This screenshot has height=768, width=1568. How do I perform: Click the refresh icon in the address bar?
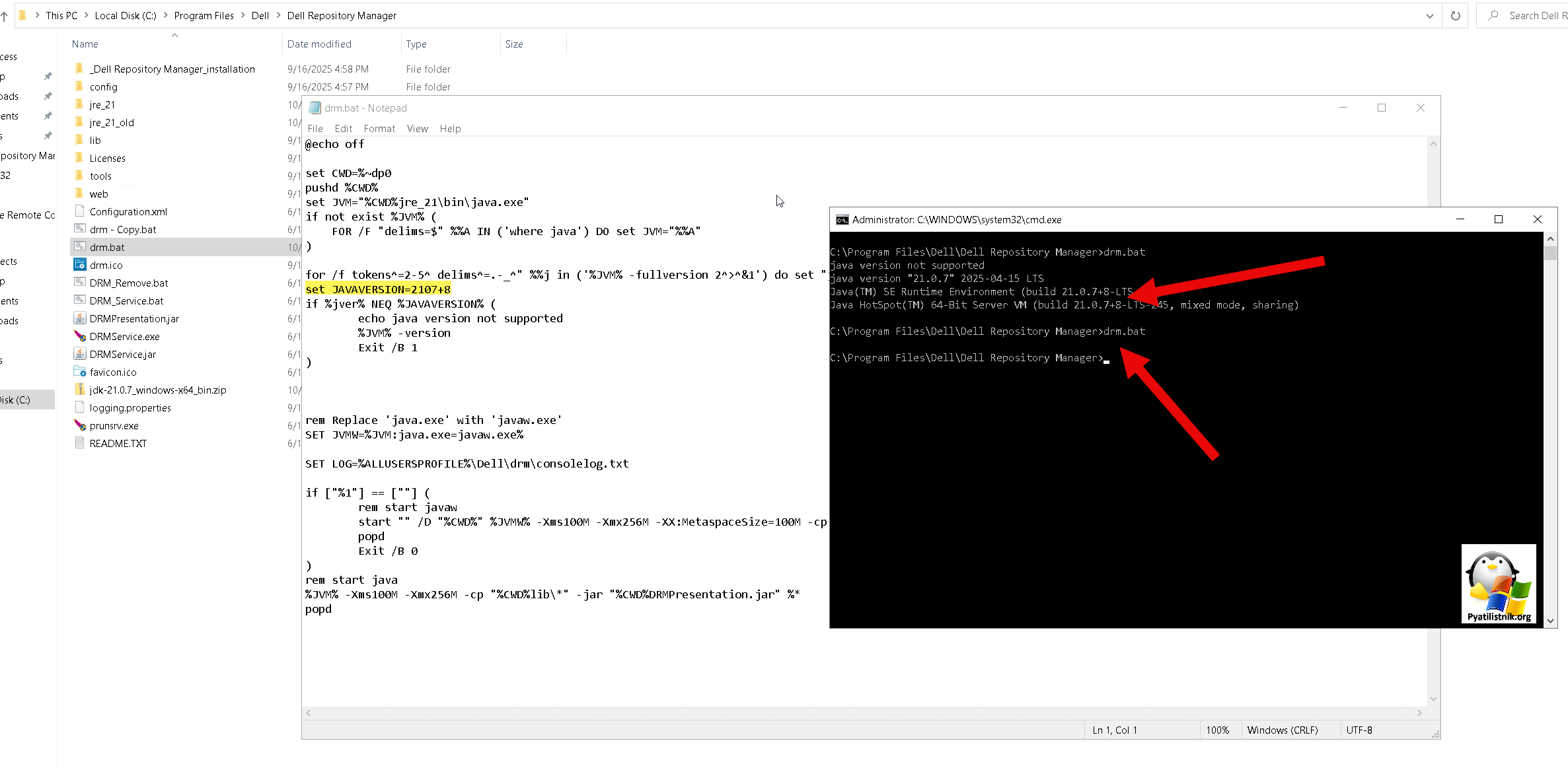tap(1455, 16)
